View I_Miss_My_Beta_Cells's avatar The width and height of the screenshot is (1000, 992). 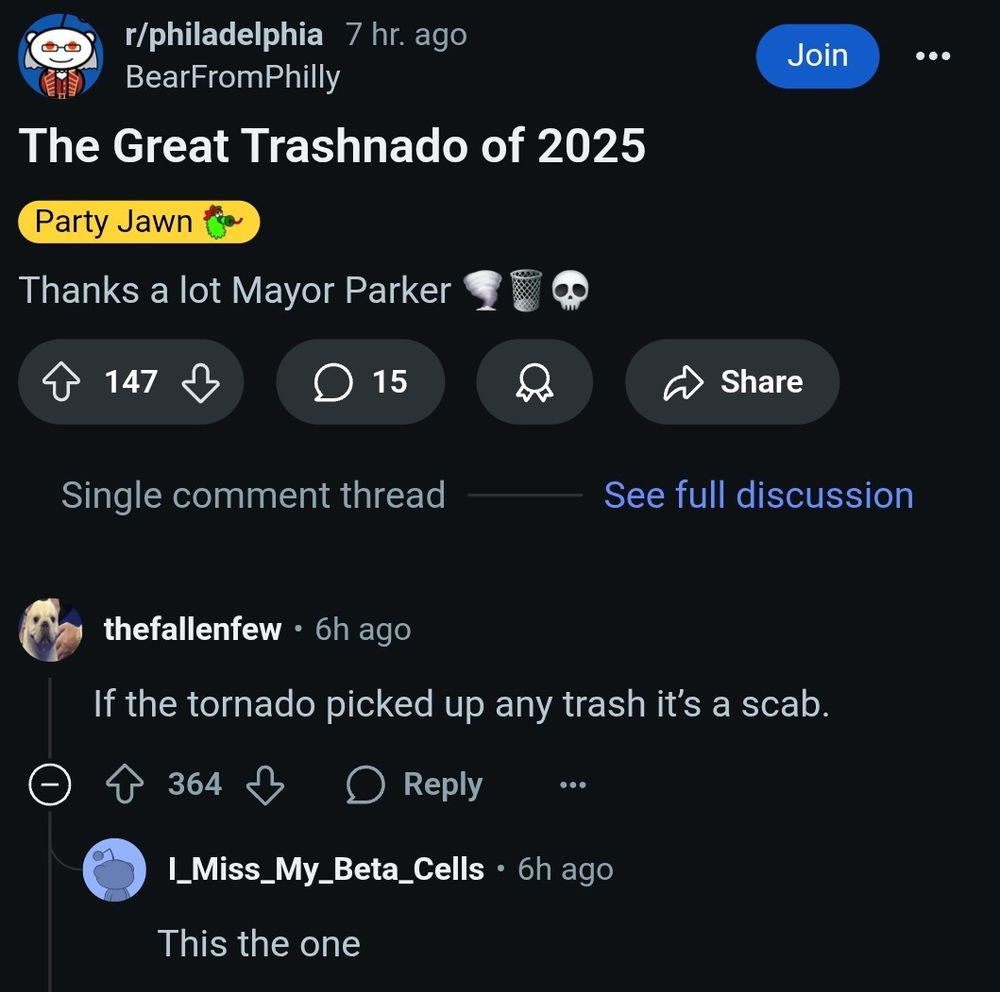click(x=116, y=869)
